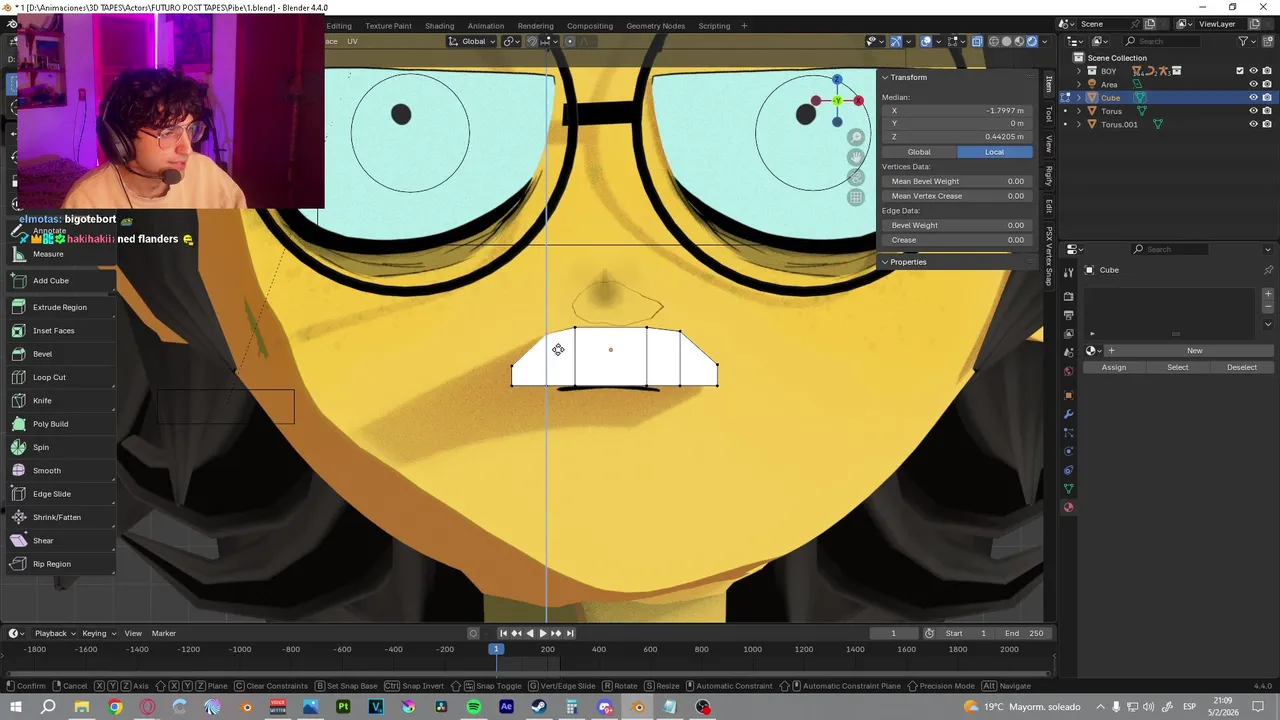Switch transform orientation to Global
The image size is (1280, 720).
point(919,152)
